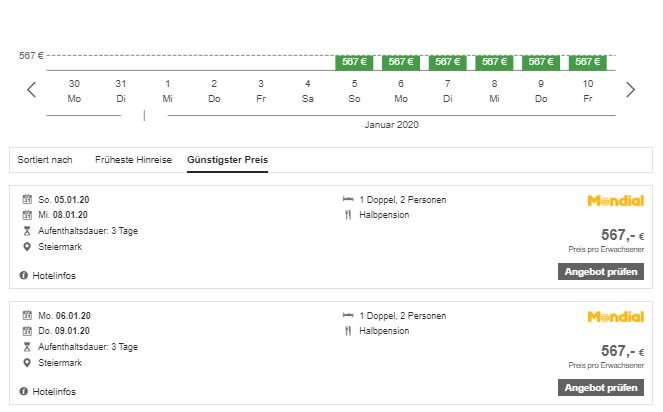
Task: Click the location pin icon in the first offer
Action: pyautogui.click(x=28, y=245)
